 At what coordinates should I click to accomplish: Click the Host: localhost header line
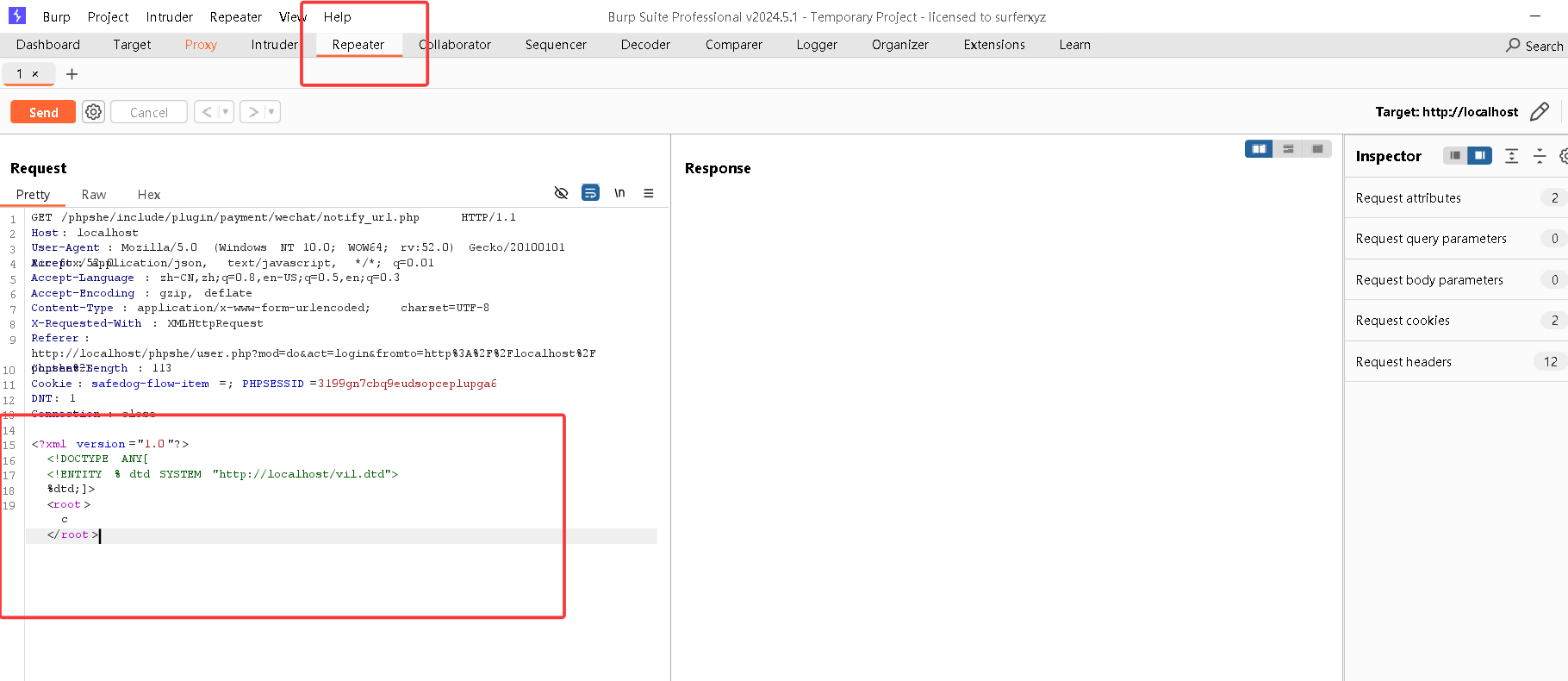pyautogui.click(x=84, y=233)
